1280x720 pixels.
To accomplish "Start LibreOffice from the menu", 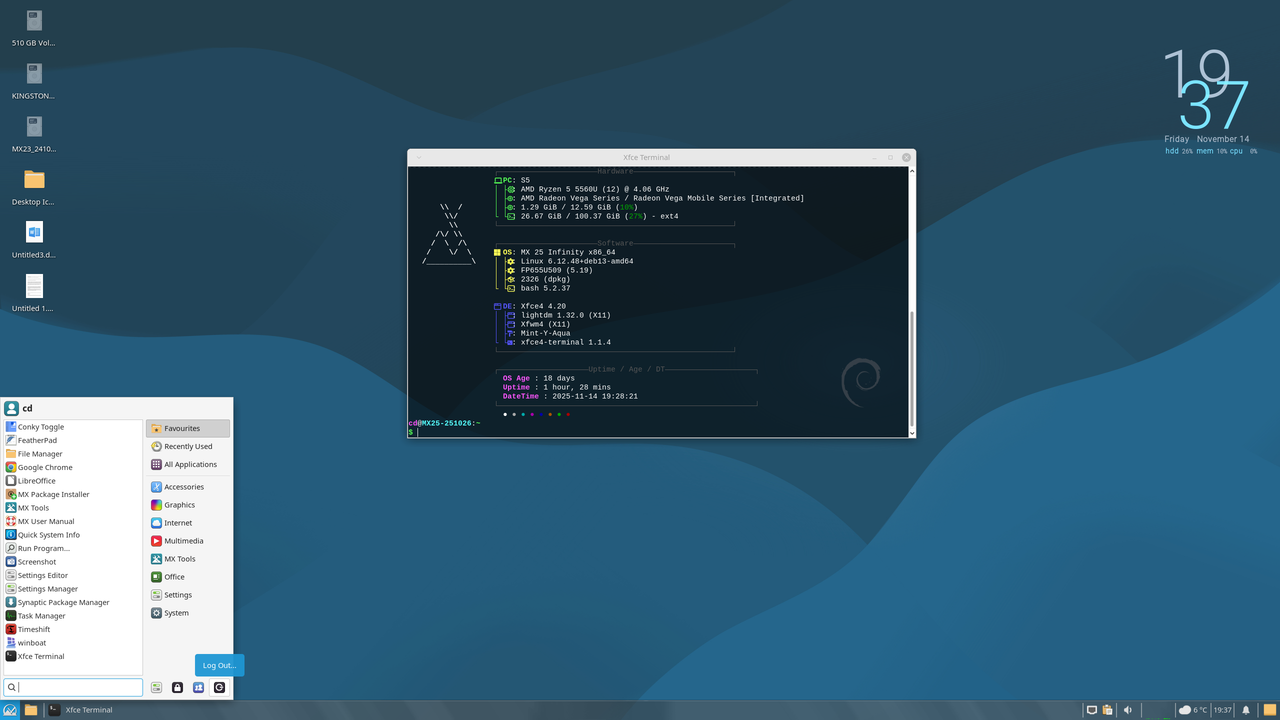I will tap(73, 481).
